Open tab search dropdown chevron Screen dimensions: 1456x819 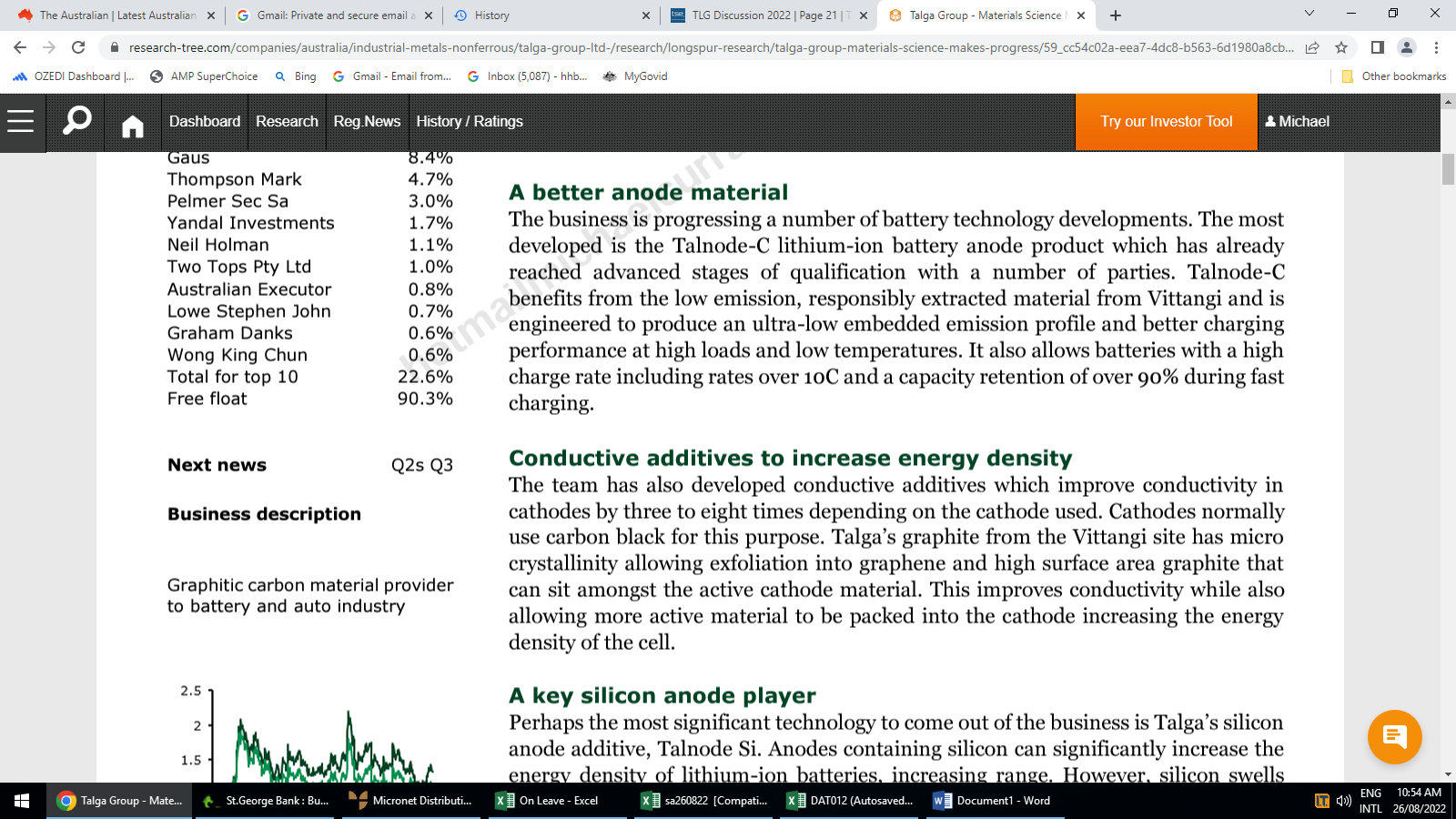tap(1309, 14)
